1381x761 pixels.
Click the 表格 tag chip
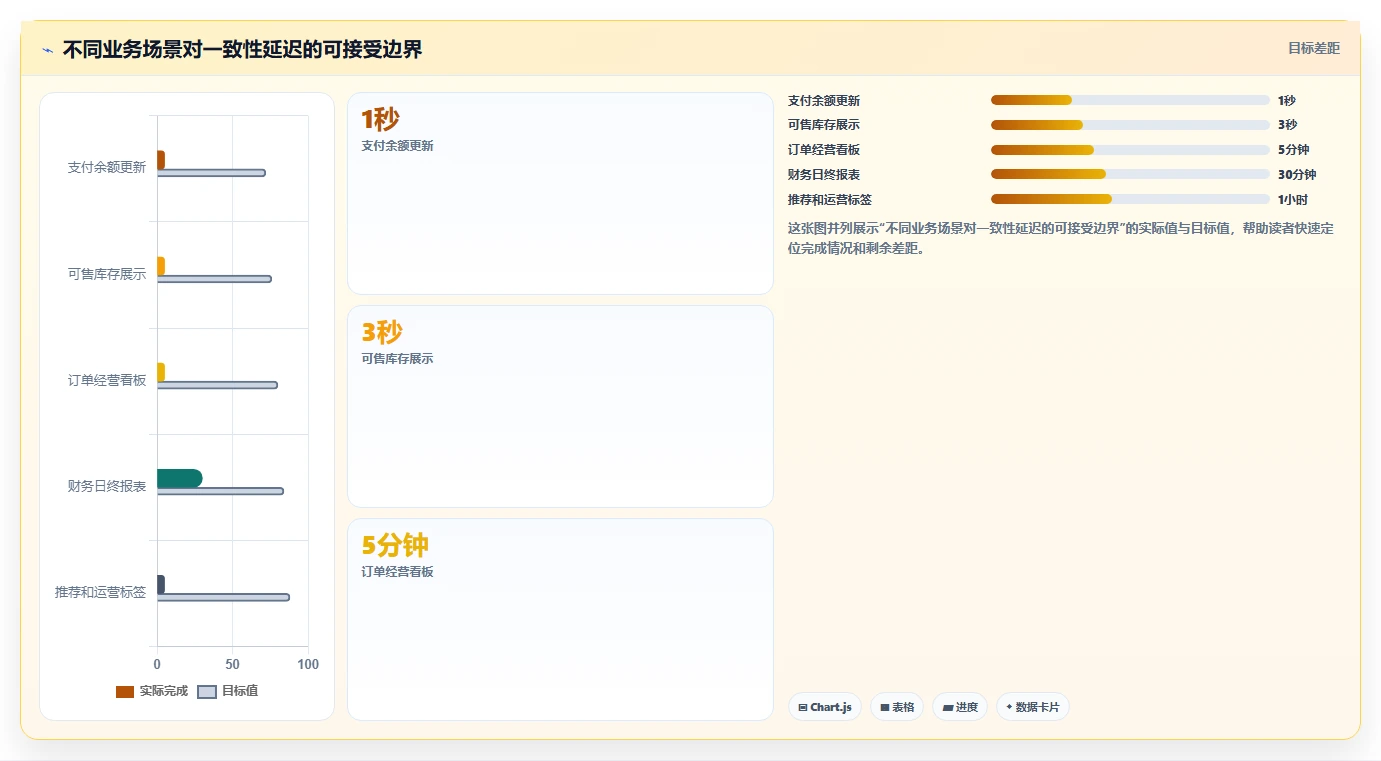pos(897,707)
